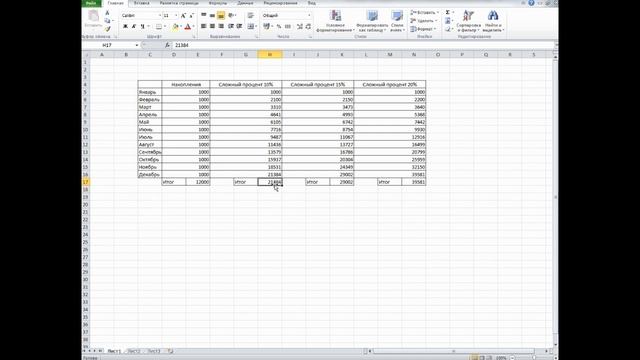Open the Delete cells (Удалить) dropdown
The width and height of the screenshot is (640, 360).
pyautogui.click(x=424, y=20)
